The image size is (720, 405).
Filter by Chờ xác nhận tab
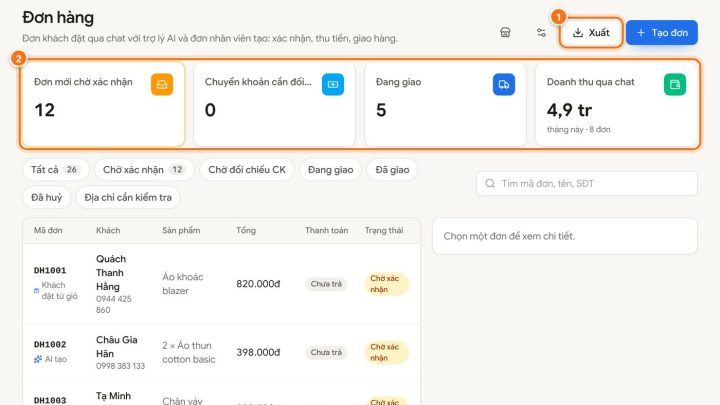144,170
